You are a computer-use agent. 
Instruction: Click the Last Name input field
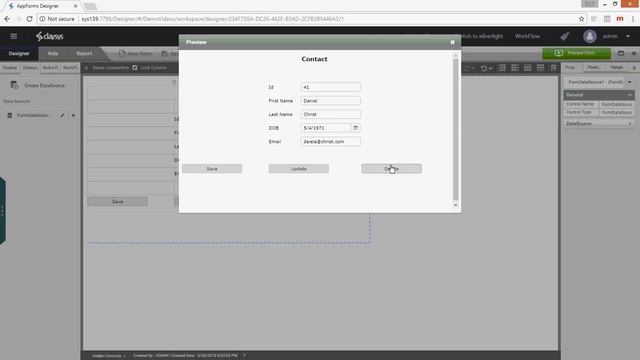pyautogui.click(x=331, y=114)
